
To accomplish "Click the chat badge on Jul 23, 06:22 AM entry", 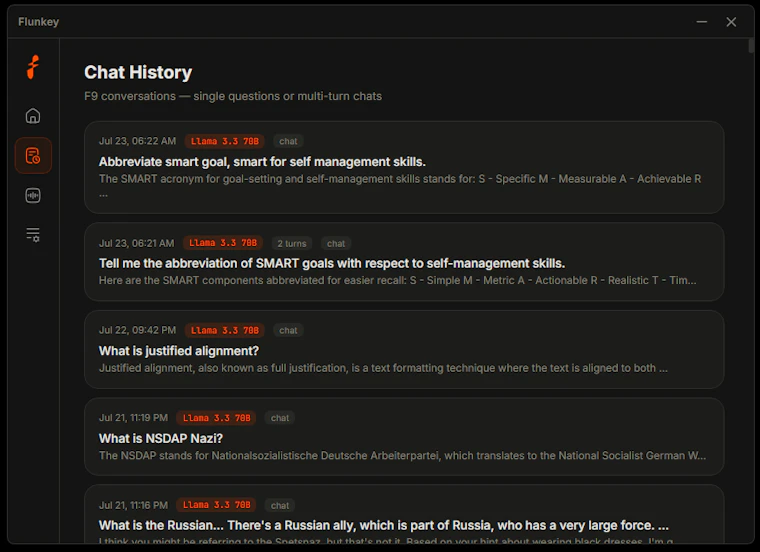I will click(288, 141).
